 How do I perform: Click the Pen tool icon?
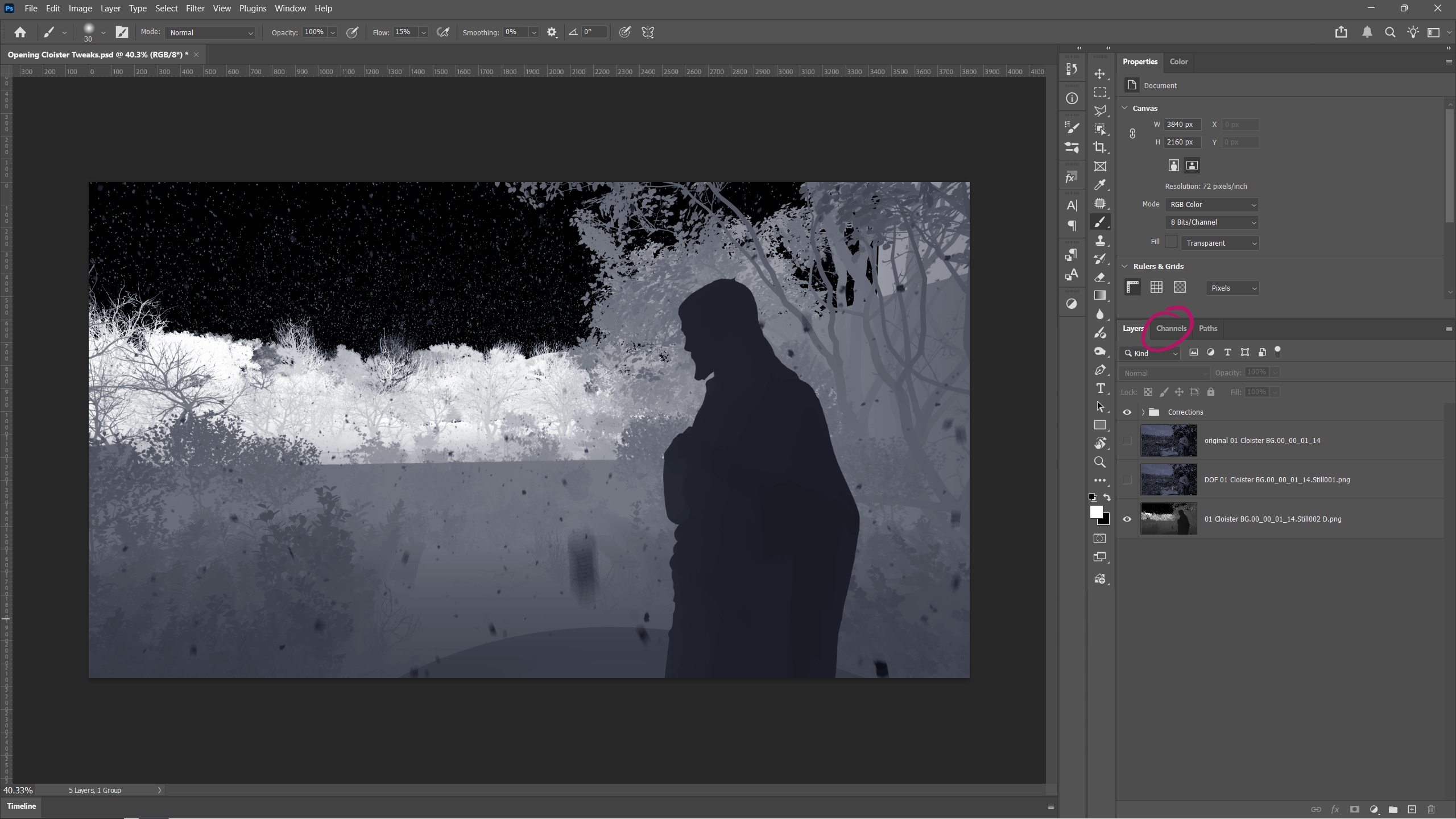pyautogui.click(x=1100, y=370)
